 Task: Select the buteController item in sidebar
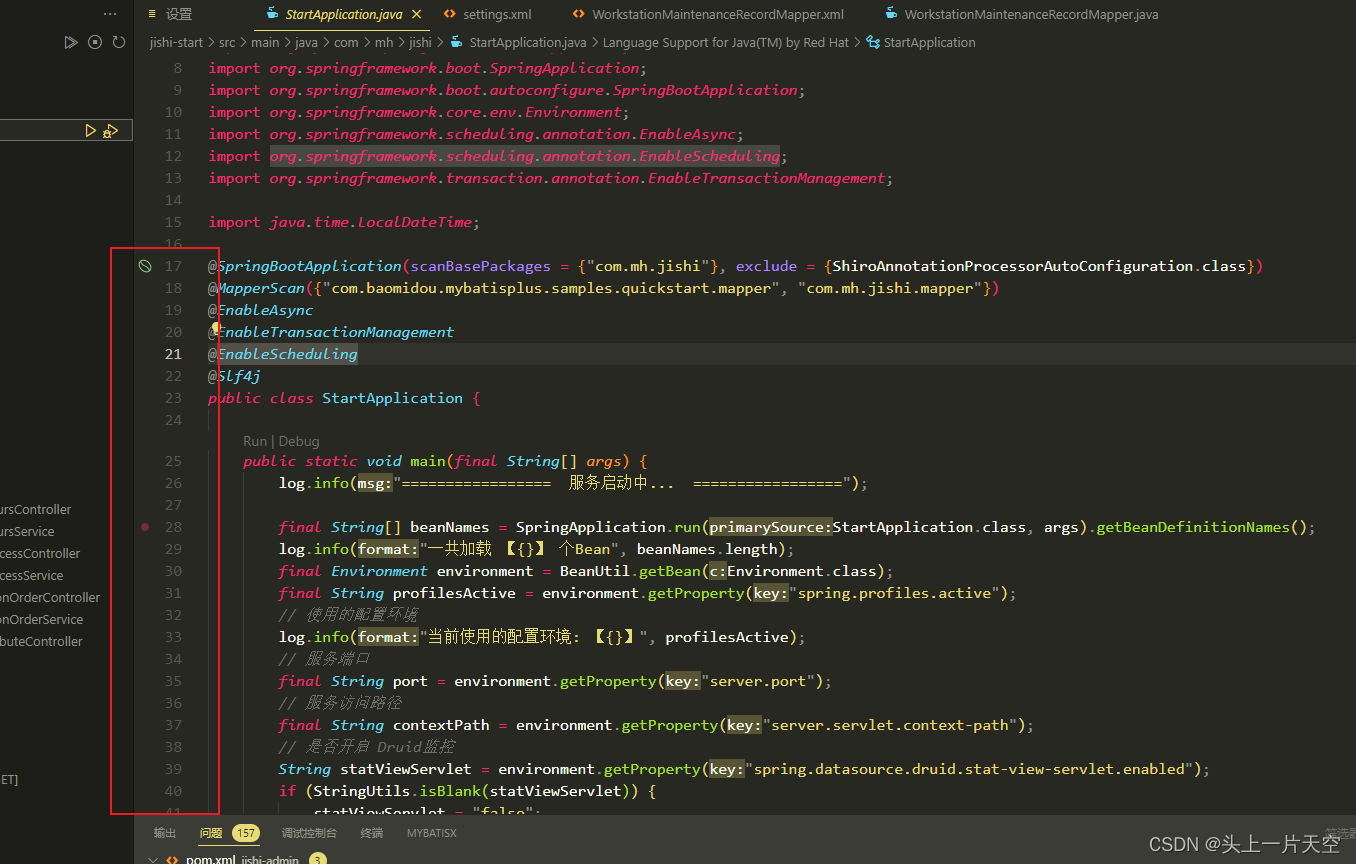point(41,642)
